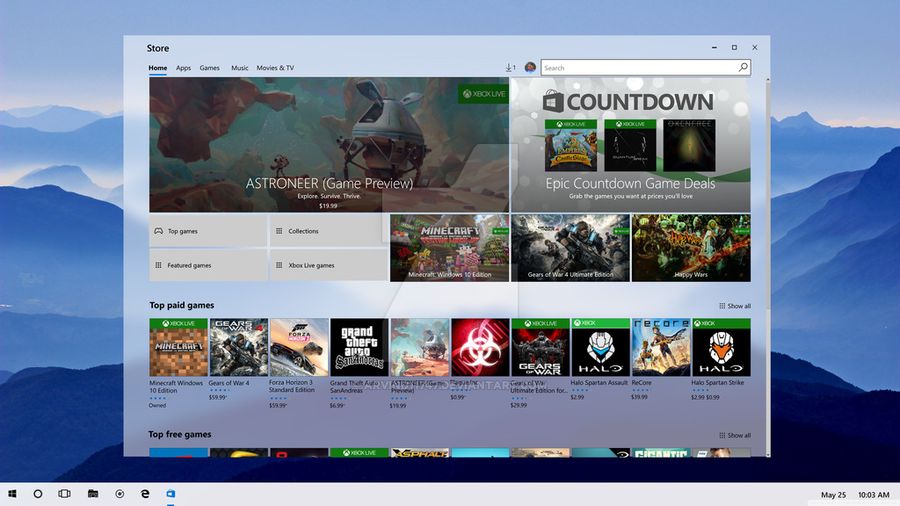Screen dimensions: 900x506
Task: Open the downloads and updates icon
Action: pos(509,68)
